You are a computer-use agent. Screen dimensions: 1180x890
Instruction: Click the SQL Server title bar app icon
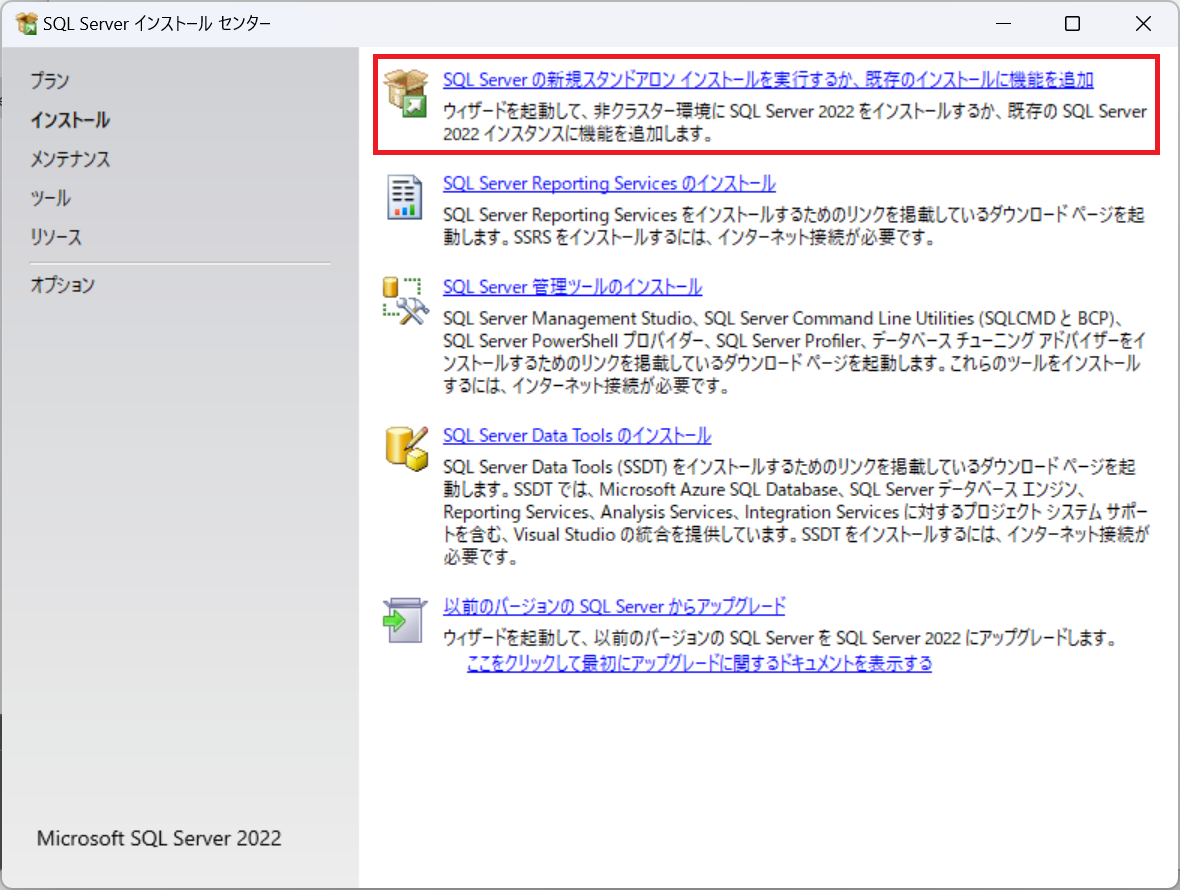click(26, 23)
